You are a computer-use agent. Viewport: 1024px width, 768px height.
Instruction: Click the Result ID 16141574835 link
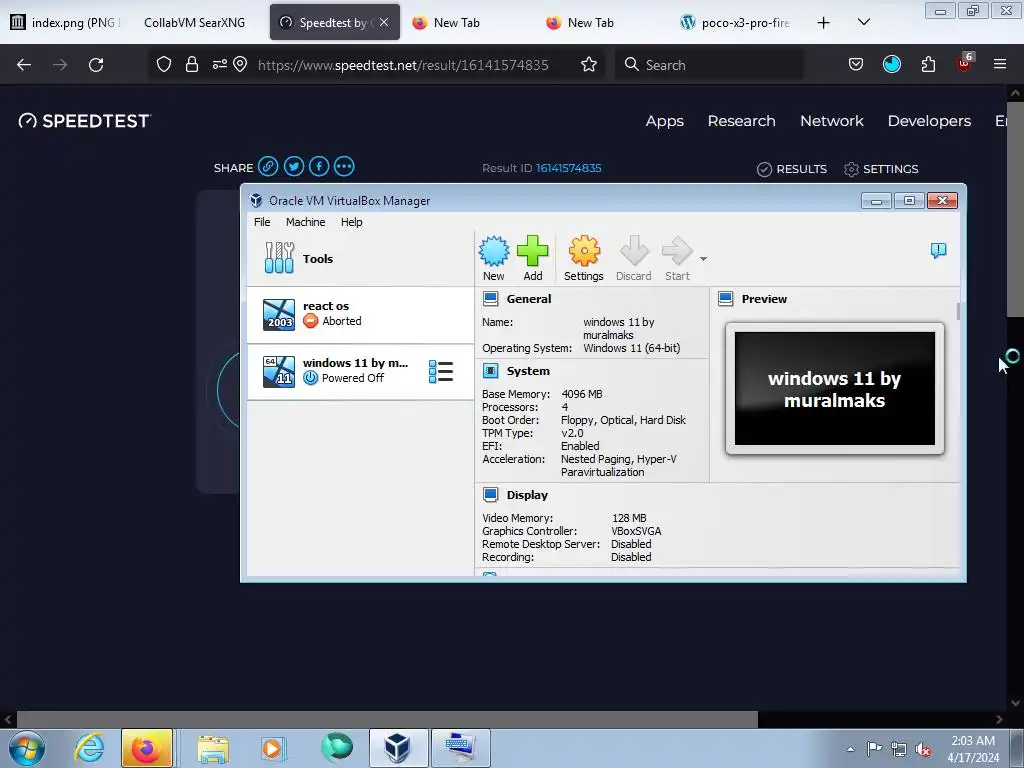tap(568, 168)
